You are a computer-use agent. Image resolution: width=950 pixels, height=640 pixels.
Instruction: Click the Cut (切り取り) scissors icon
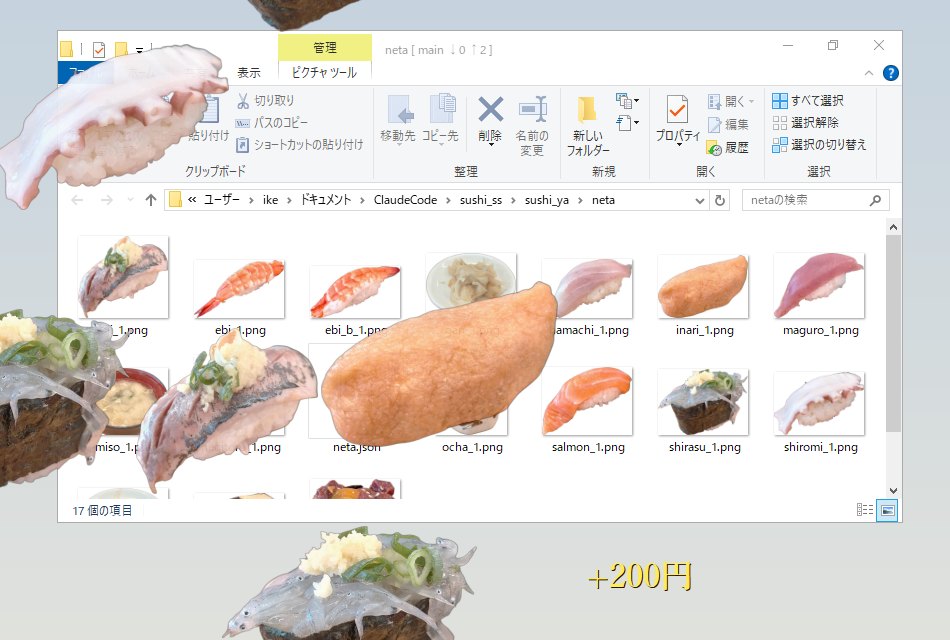click(243, 101)
